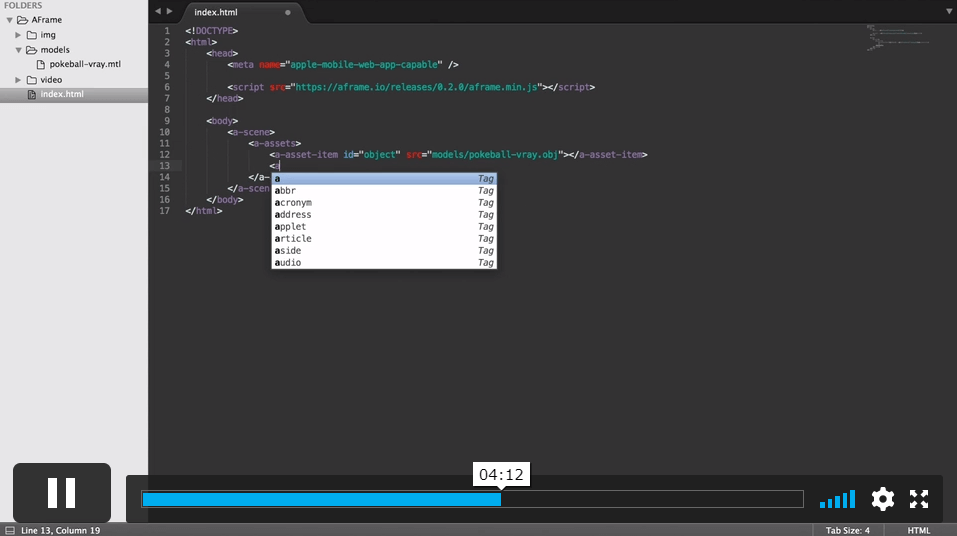This screenshot has width=957, height=536.
Task: Expand the img folder
Action: 18,35
